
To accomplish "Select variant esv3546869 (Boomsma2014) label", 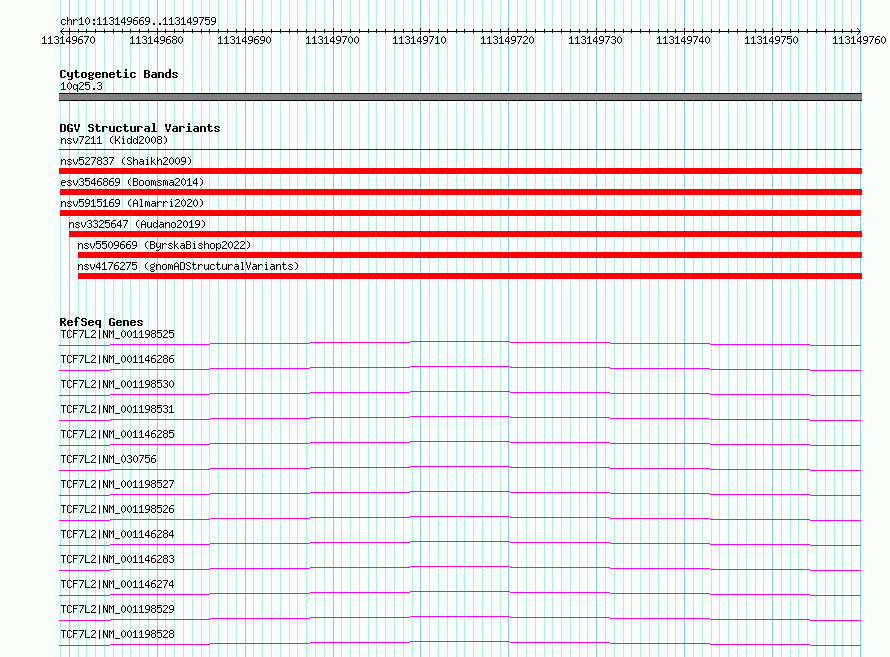I will (x=132, y=182).
